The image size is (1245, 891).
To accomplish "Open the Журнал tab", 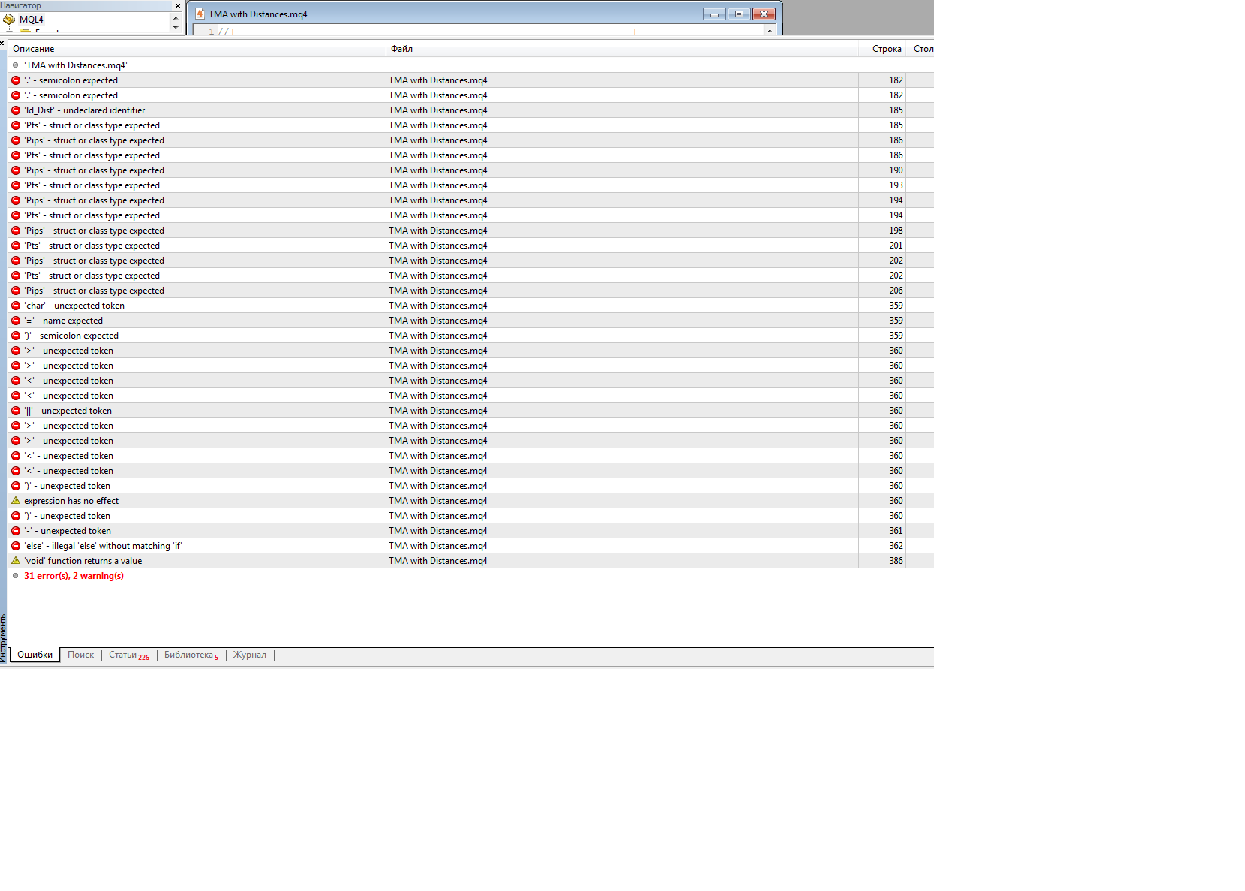I will click(250, 655).
